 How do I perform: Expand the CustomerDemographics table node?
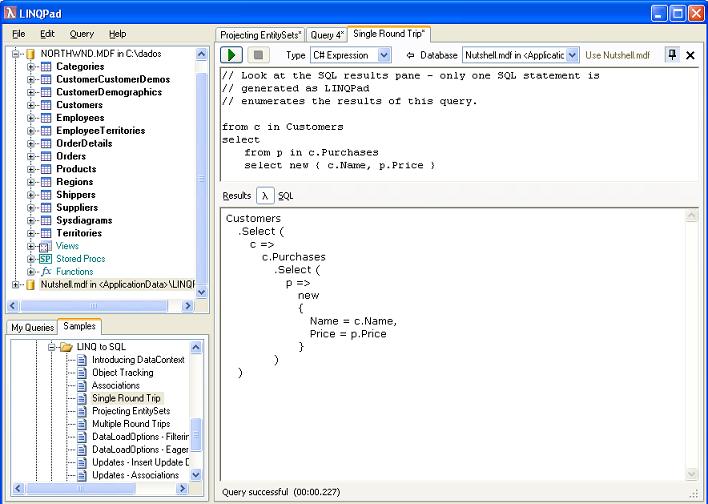pyautogui.click(x=31, y=93)
